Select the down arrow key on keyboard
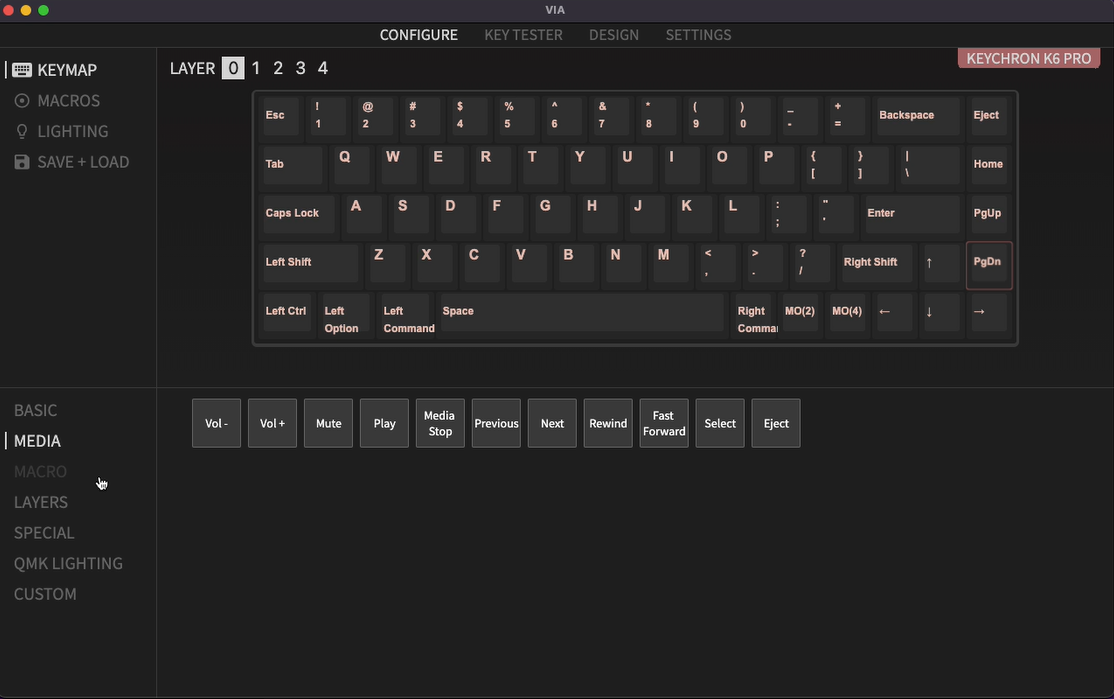 [x=941, y=312]
